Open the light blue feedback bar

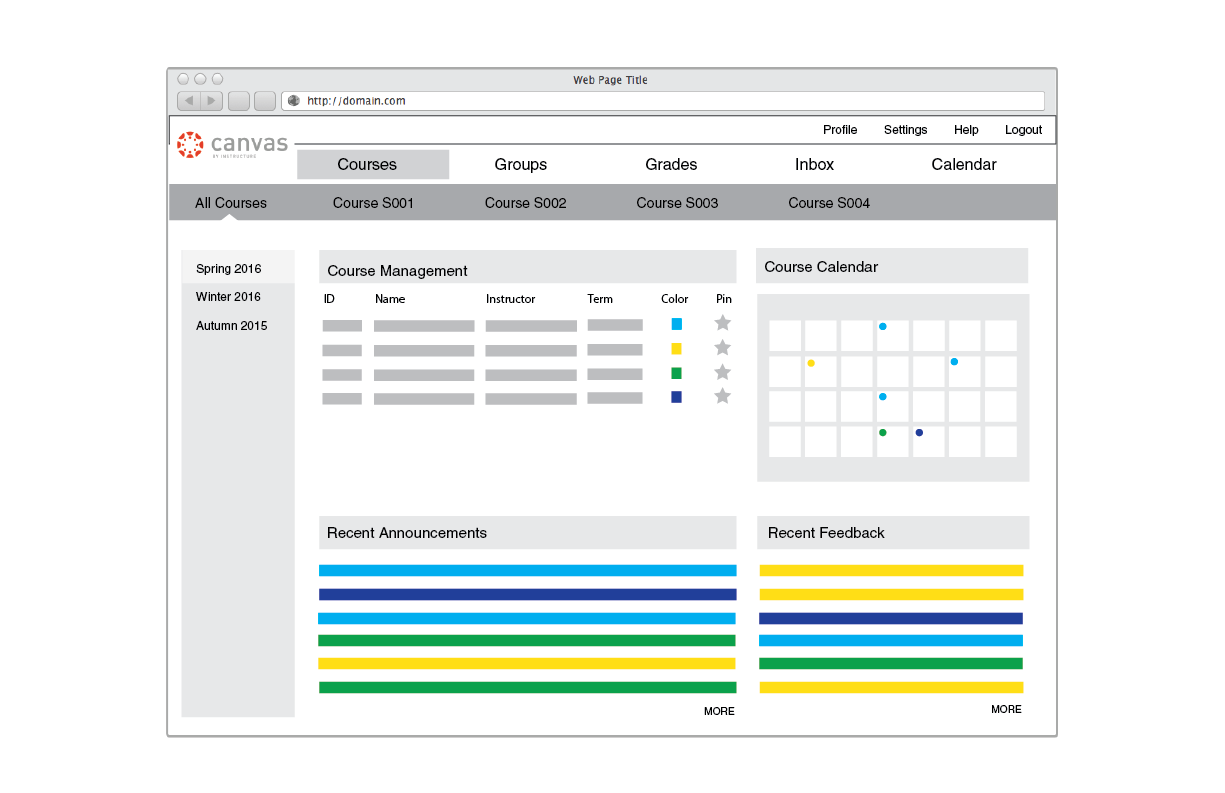pos(891,640)
